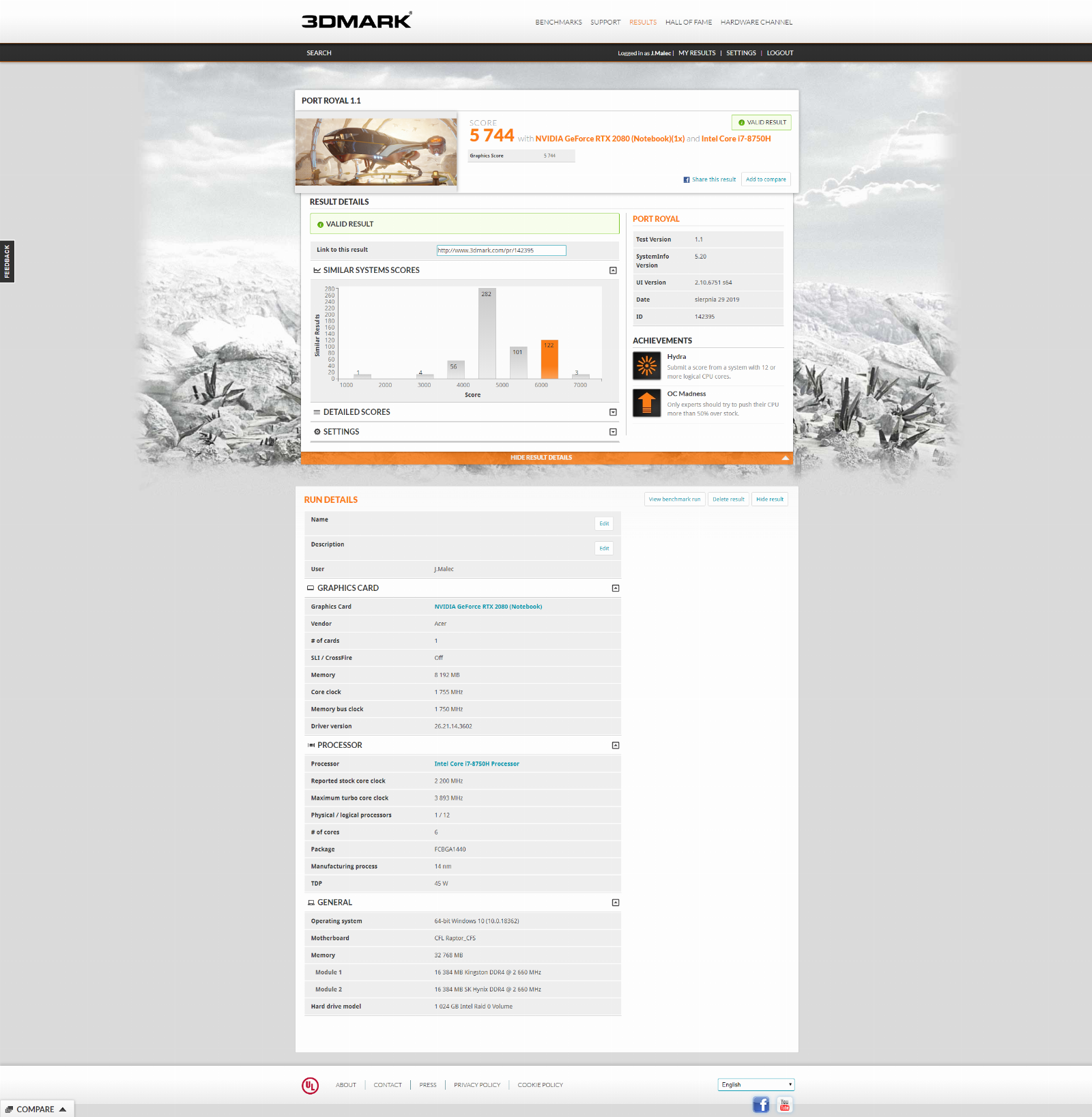Open Intel Core i7-8750H Processor link

[476, 764]
